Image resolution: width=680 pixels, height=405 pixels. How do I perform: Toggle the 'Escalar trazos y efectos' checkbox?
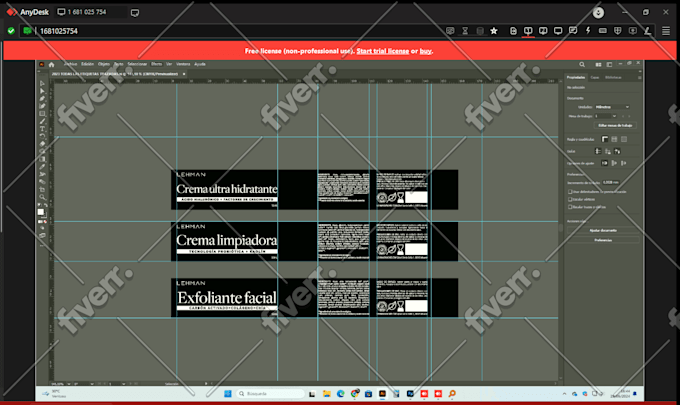pyautogui.click(x=570, y=207)
